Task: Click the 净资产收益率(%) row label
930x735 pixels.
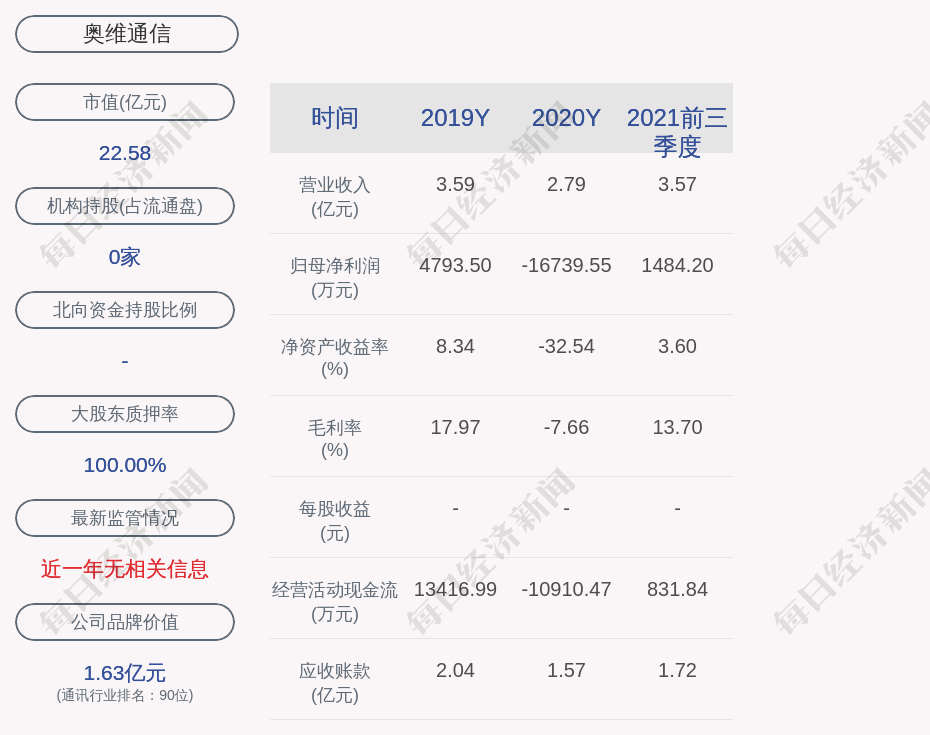Action: tap(335, 358)
